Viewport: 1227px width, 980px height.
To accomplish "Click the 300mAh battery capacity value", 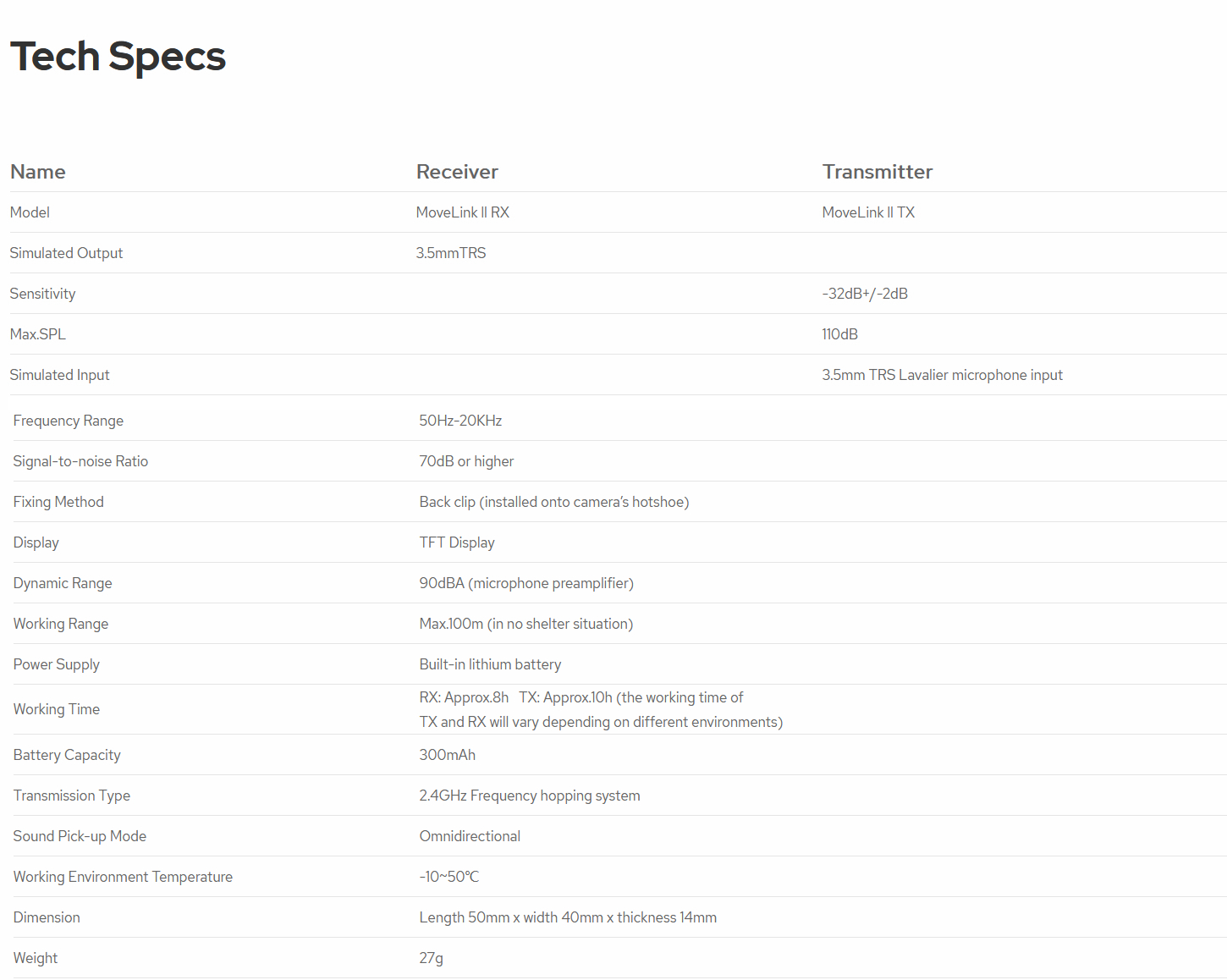I will (x=447, y=755).
